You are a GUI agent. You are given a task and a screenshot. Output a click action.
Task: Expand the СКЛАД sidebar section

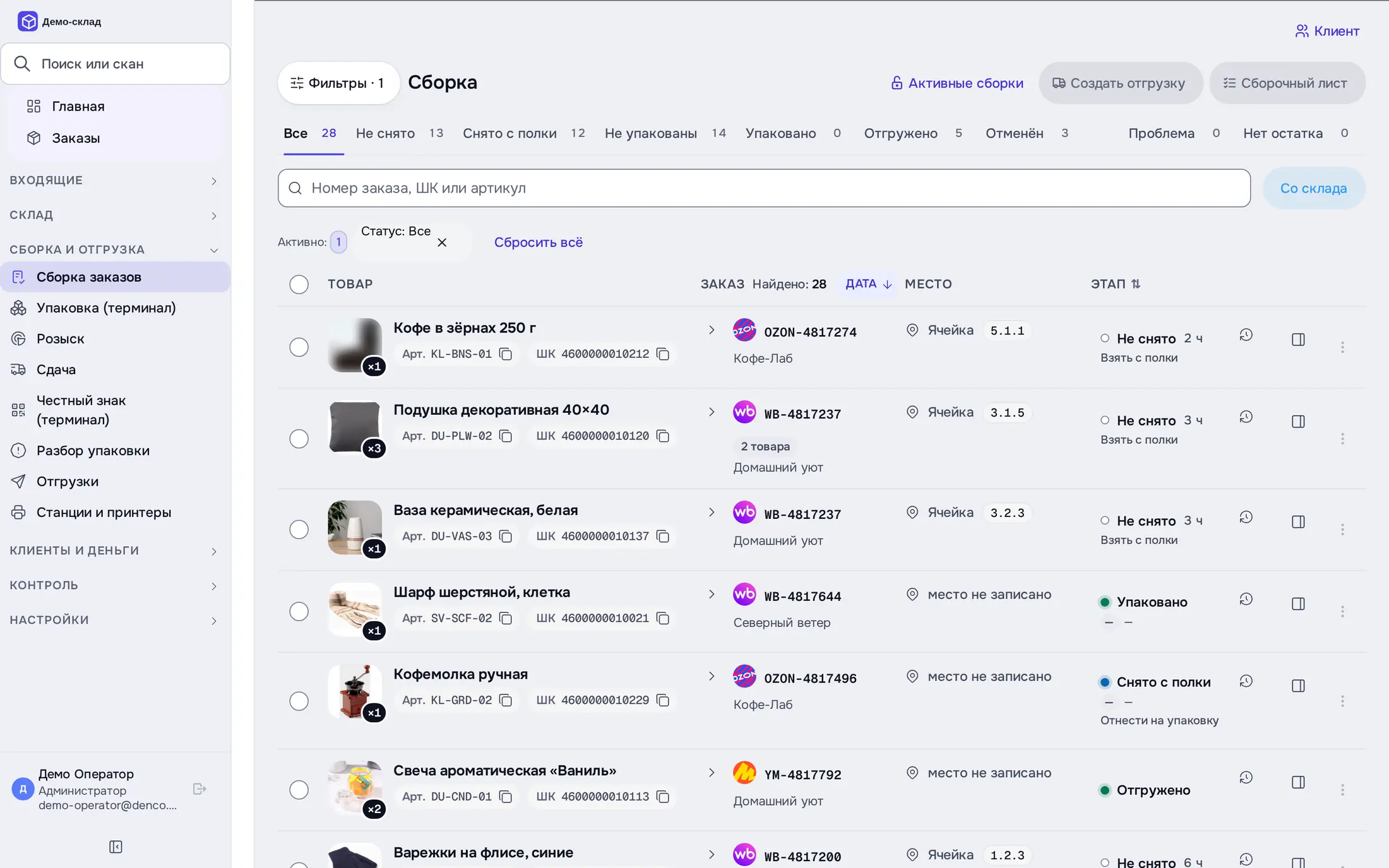coord(115,215)
